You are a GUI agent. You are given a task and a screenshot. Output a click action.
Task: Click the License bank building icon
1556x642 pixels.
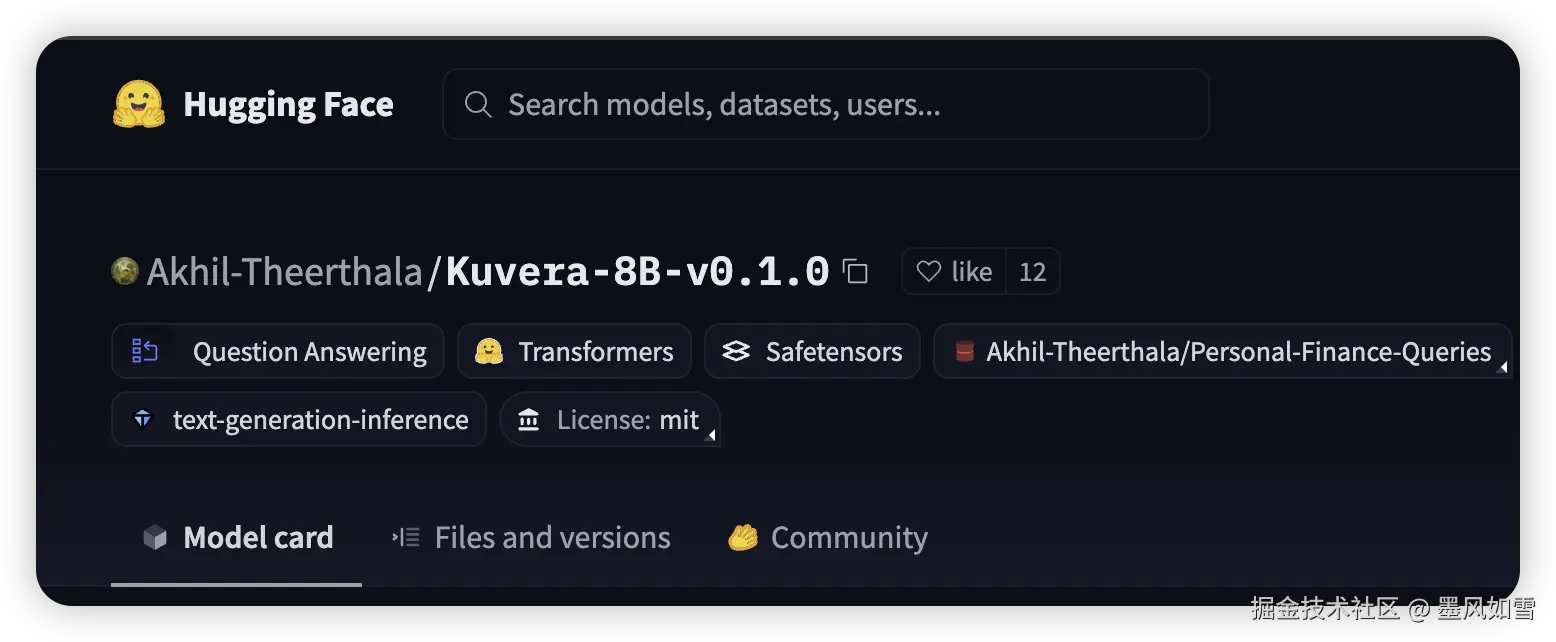click(x=529, y=419)
